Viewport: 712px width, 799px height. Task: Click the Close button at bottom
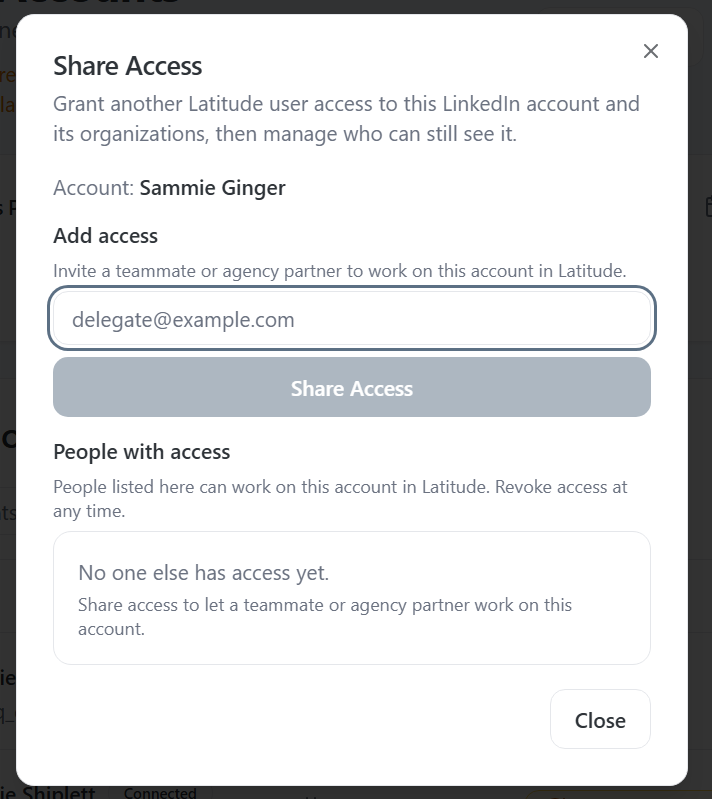[600, 720]
